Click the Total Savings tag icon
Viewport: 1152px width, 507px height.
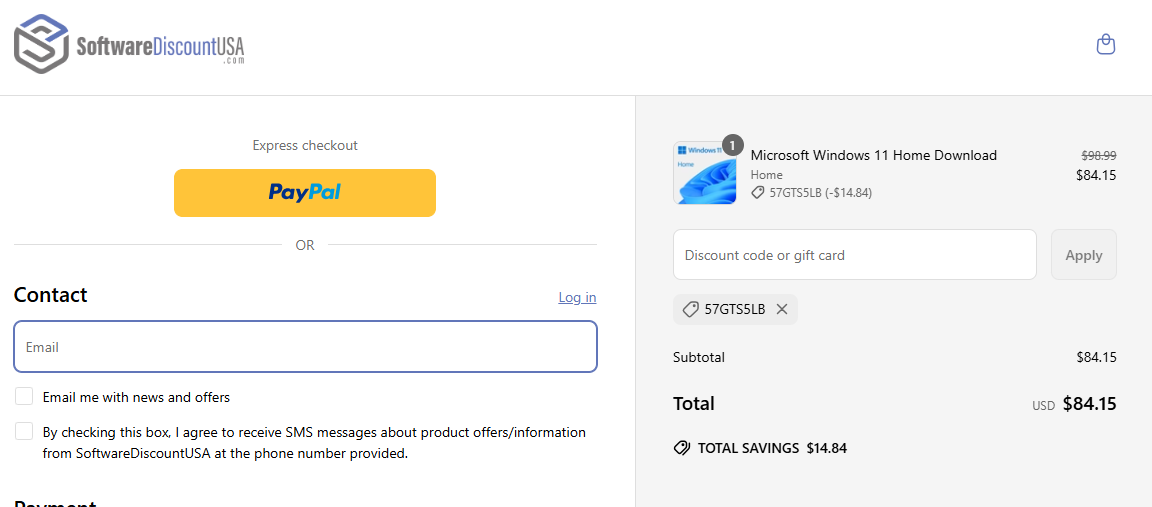pos(682,448)
